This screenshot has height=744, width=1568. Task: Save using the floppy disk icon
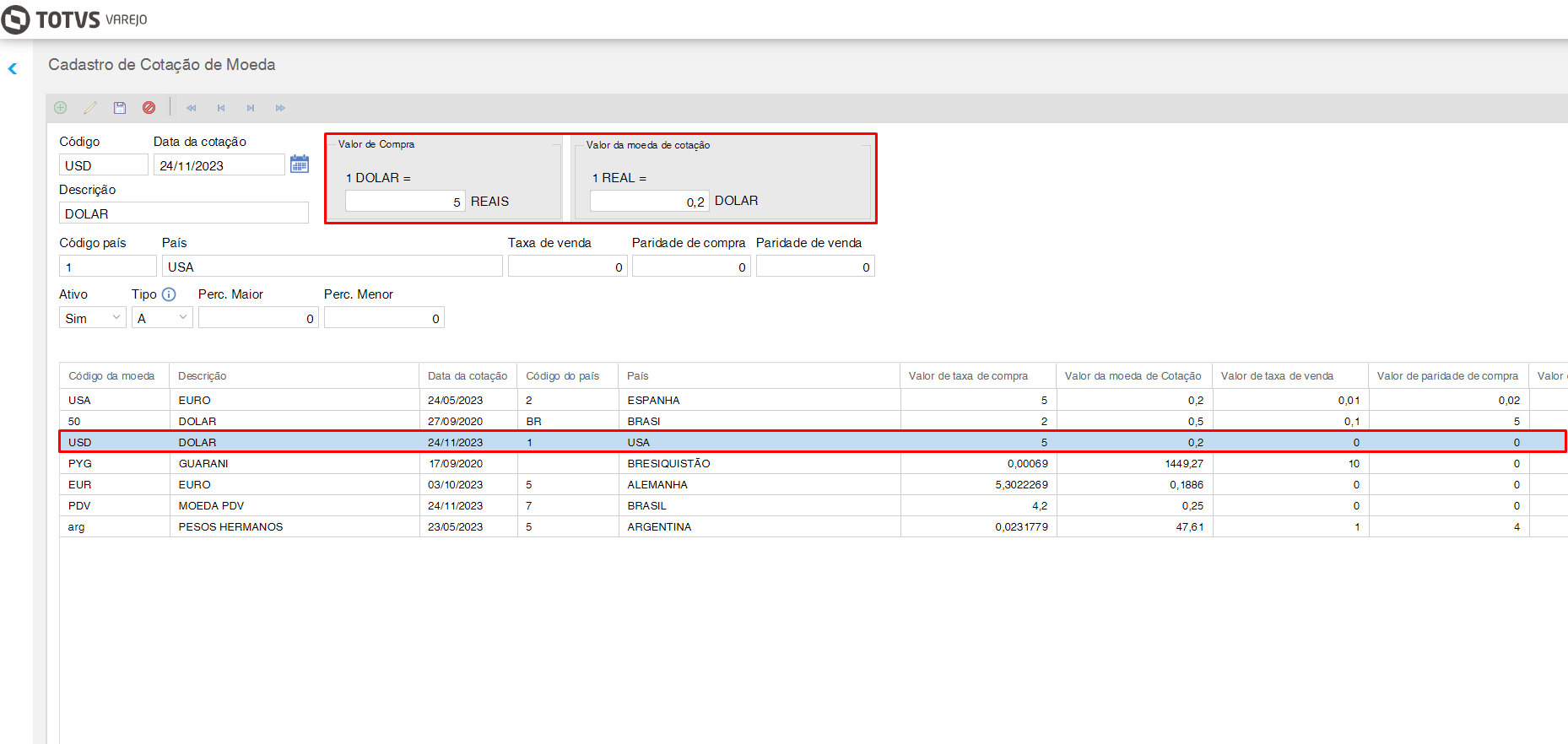coord(120,108)
